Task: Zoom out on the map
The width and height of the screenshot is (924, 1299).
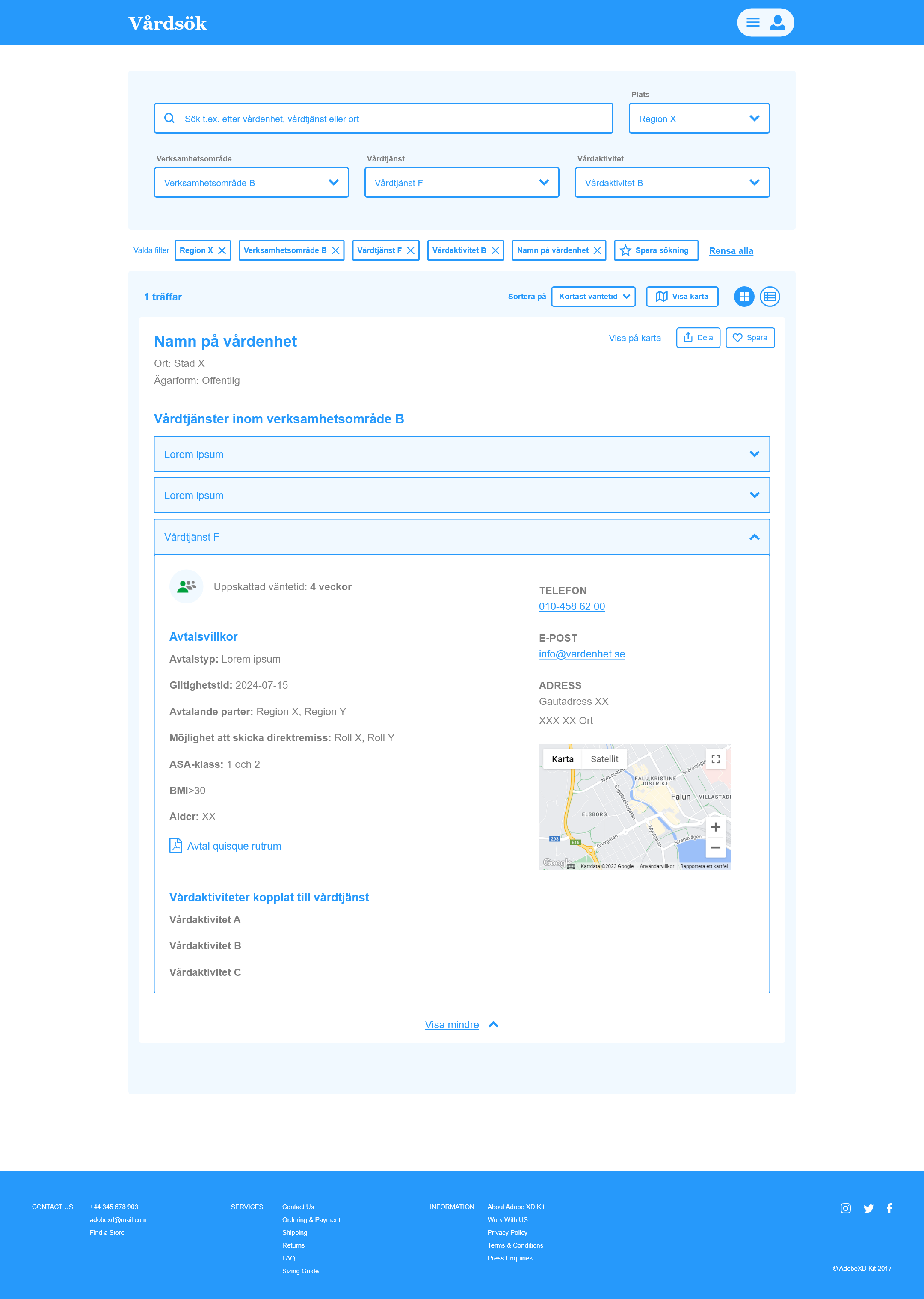Action: (716, 847)
